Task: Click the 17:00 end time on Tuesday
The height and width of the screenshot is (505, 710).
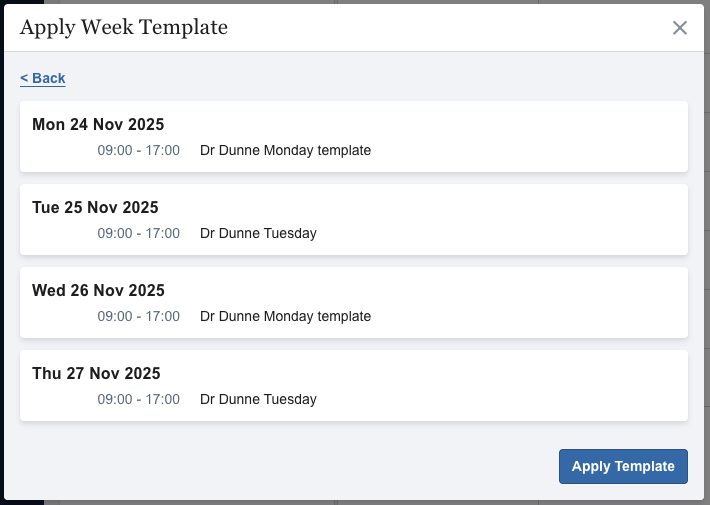Action: (163, 234)
